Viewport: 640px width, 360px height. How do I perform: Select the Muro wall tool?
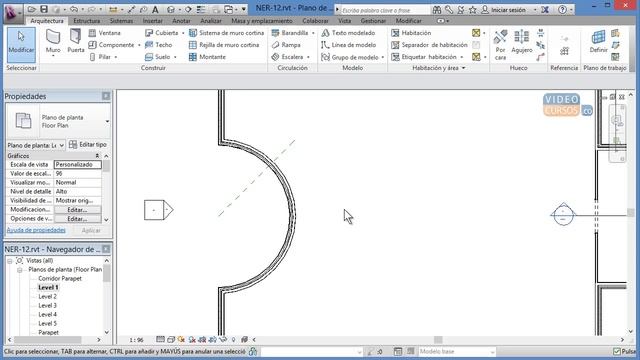tap(53, 42)
